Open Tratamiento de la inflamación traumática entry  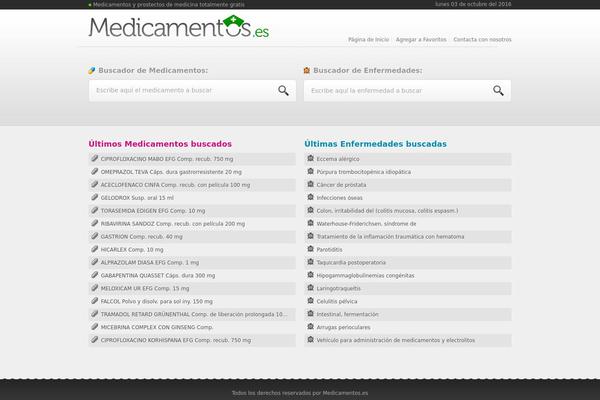coord(390,237)
